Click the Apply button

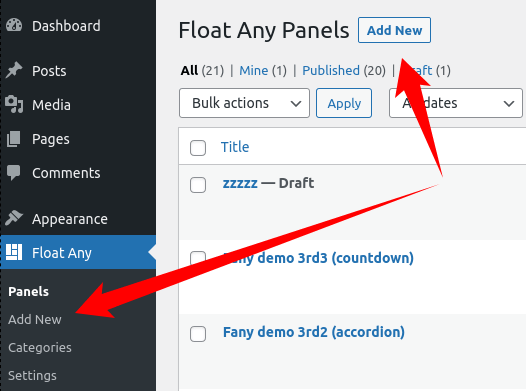pyautogui.click(x=344, y=103)
